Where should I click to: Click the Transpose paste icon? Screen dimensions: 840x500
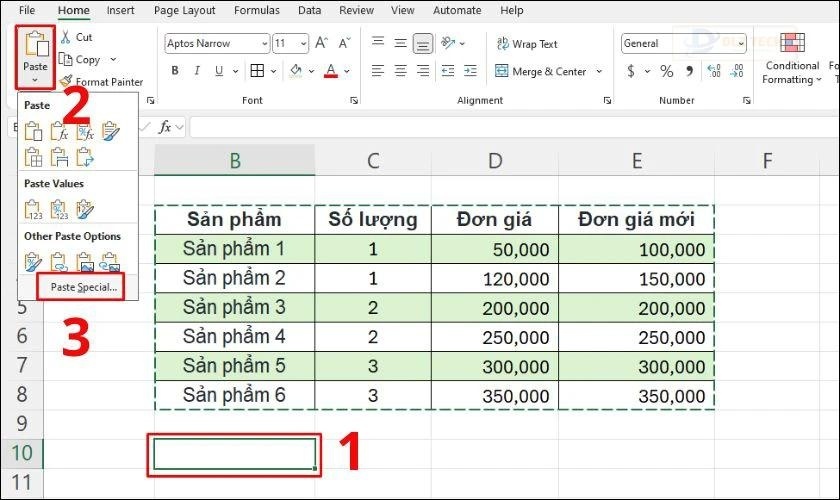(x=85, y=156)
